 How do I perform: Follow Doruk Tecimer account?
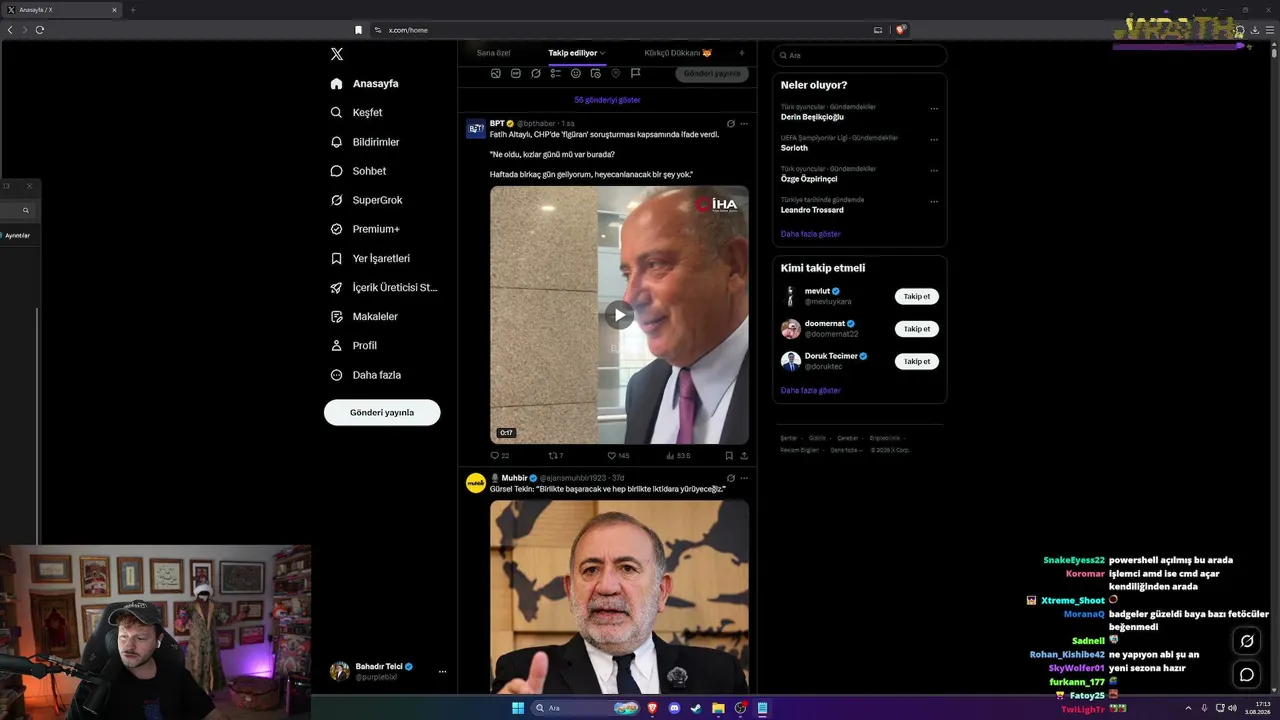pos(916,361)
